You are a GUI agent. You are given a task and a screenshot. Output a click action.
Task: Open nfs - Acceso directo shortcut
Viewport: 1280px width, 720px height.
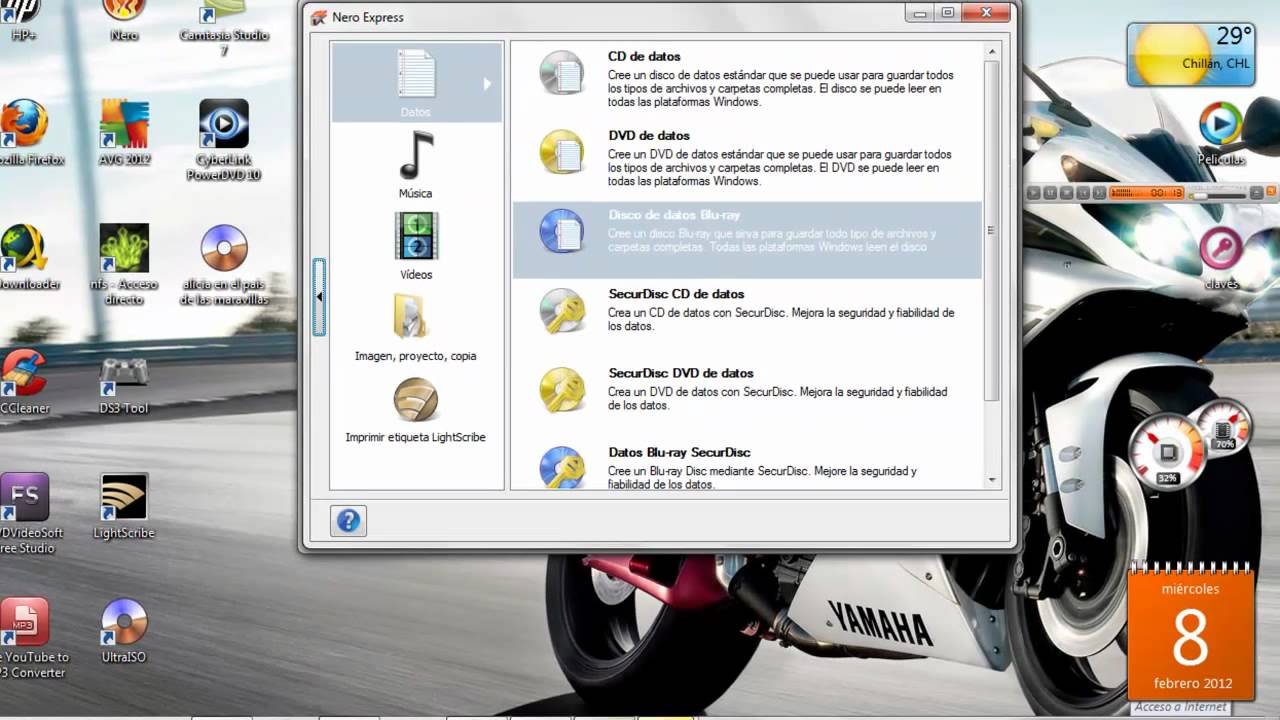pos(124,264)
